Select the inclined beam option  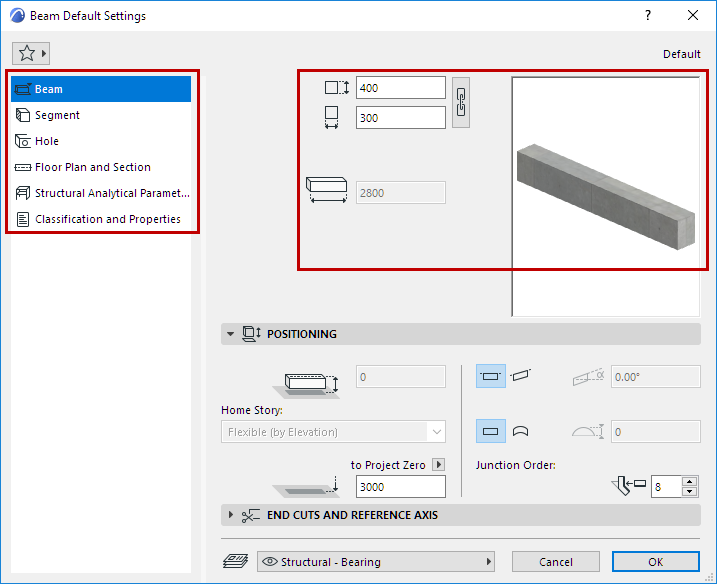pos(520,375)
